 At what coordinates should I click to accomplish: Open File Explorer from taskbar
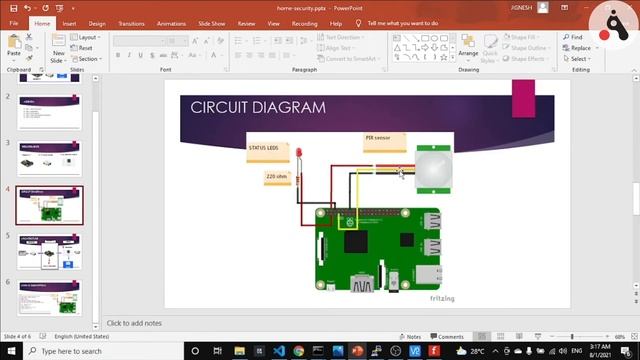[x=240, y=351]
